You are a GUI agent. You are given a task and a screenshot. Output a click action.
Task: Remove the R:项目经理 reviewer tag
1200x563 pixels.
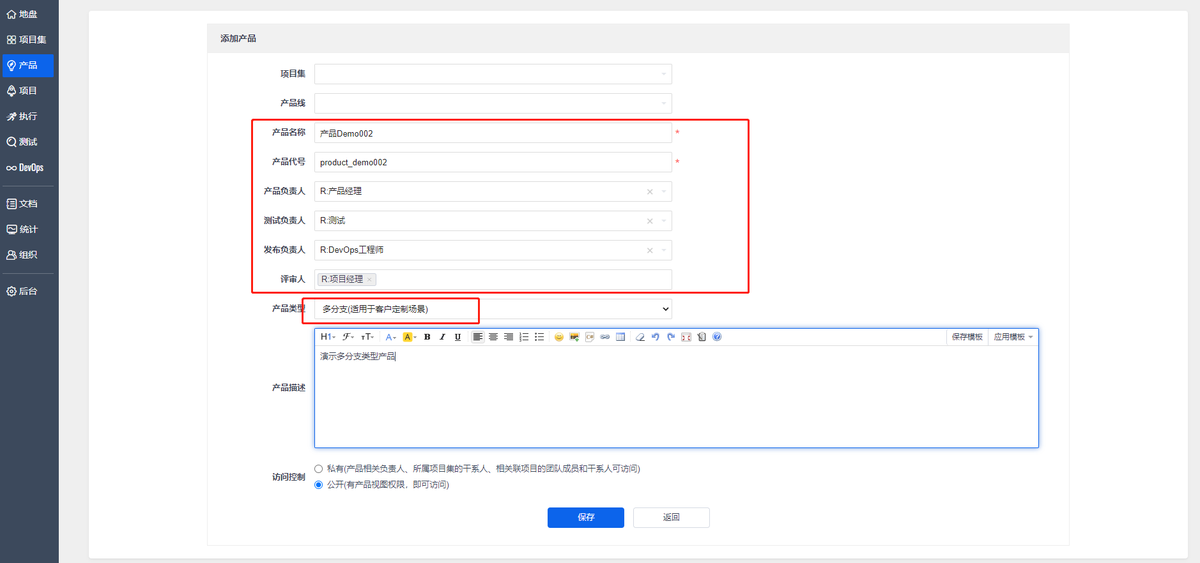click(371, 279)
